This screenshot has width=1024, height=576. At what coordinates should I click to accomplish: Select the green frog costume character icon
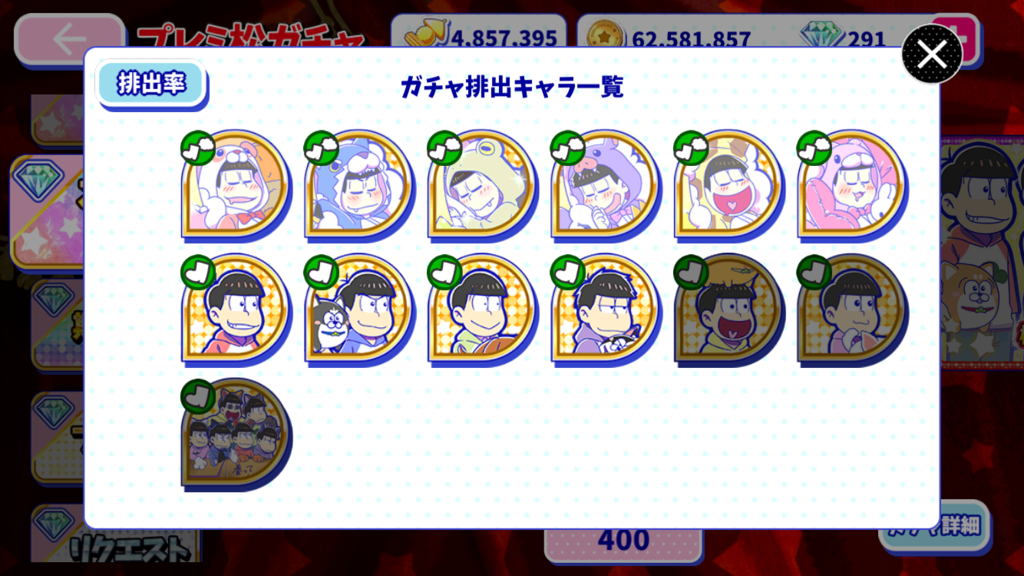[483, 186]
